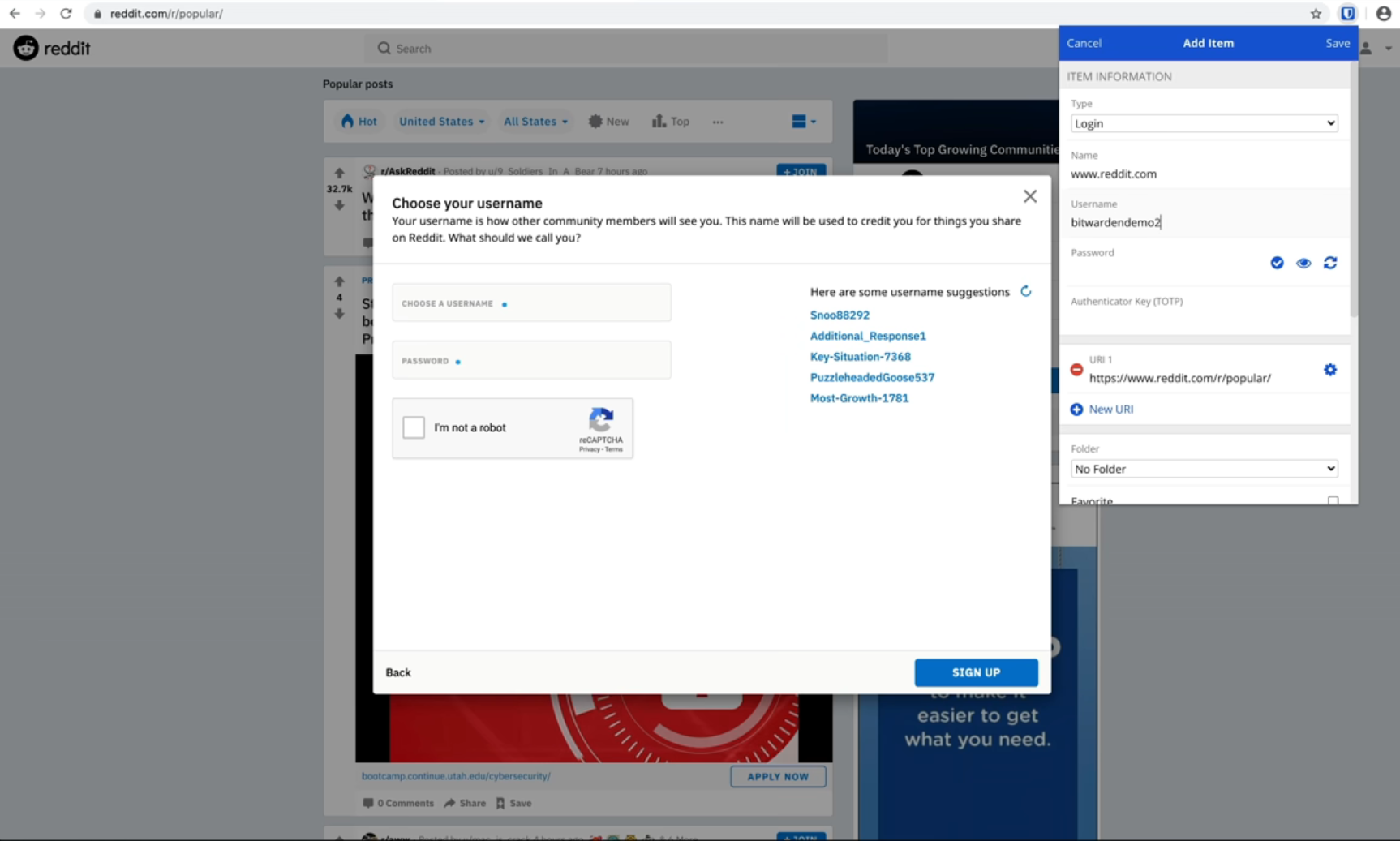Go back with browser back arrow
1400x841 pixels.
pyautogui.click(x=15, y=13)
